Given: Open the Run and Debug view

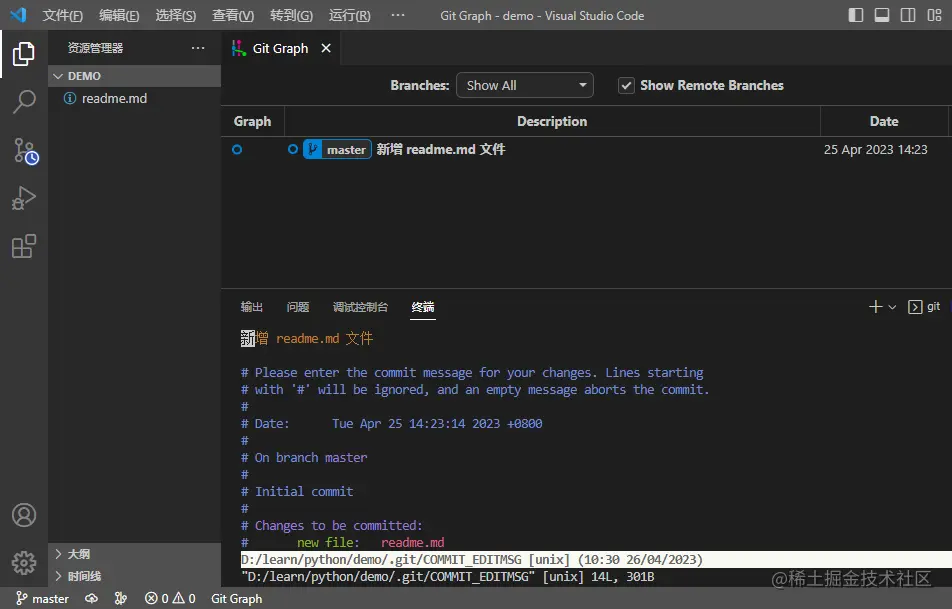Looking at the screenshot, I should 24,199.
